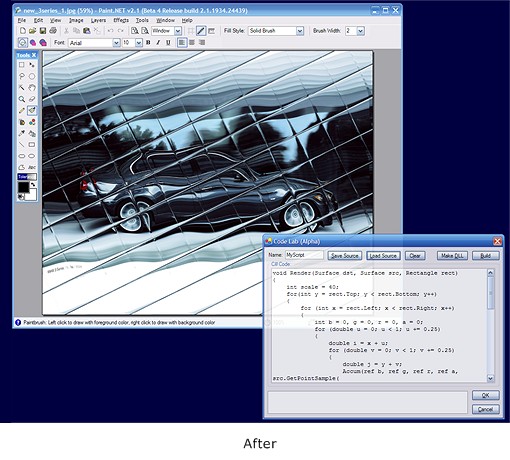Click the New file toolbar icon
Image resolution: width=510 pixels, height=460 pixels.
point(23,31)
